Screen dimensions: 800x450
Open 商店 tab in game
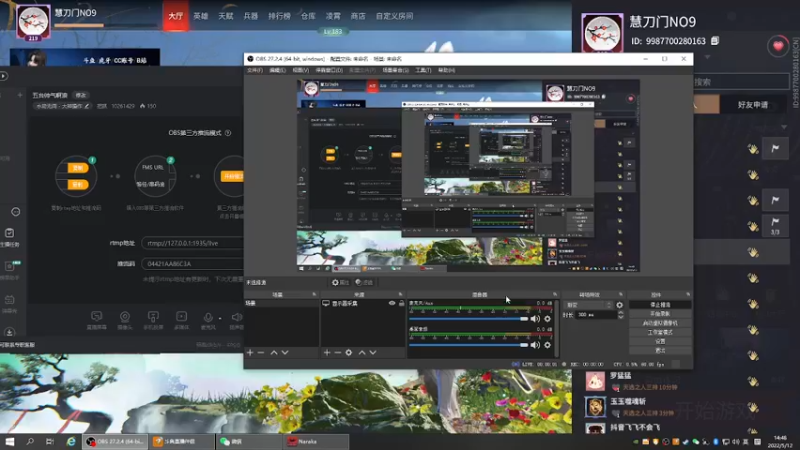358,16
